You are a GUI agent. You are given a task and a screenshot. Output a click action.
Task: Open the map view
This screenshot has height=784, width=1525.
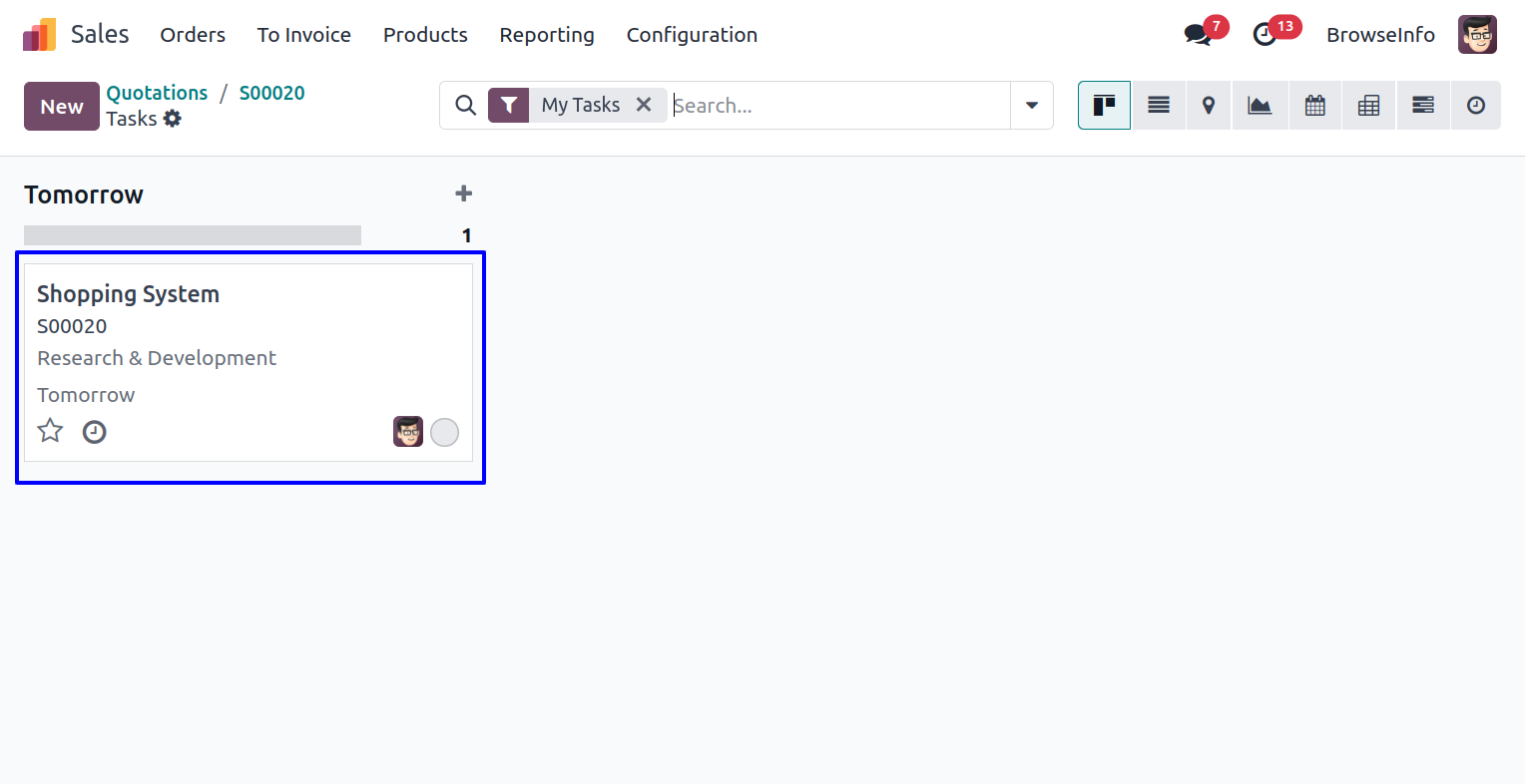[x=1209, y=106]
